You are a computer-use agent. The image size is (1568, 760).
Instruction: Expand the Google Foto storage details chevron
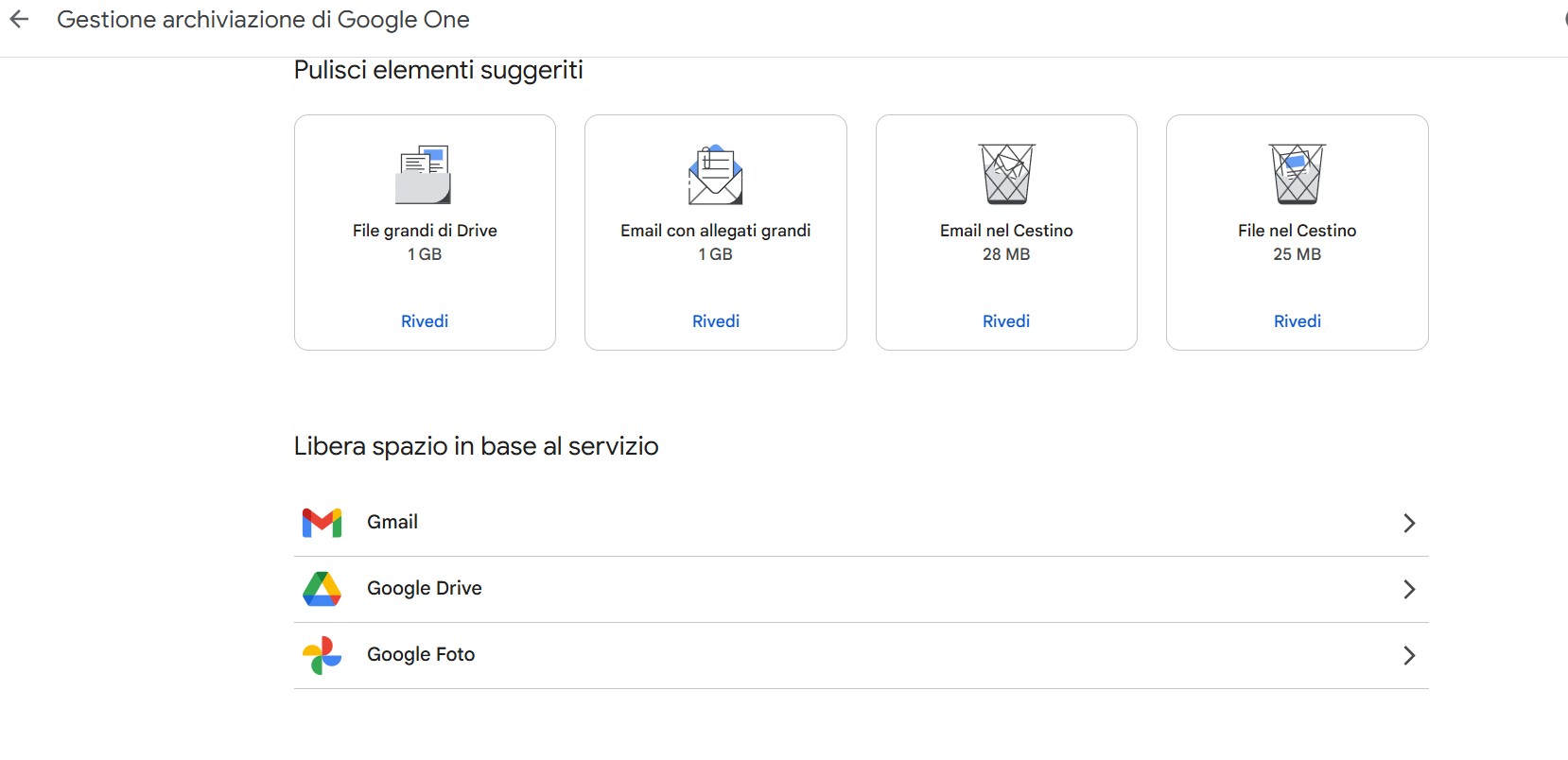click(1409, 655)
